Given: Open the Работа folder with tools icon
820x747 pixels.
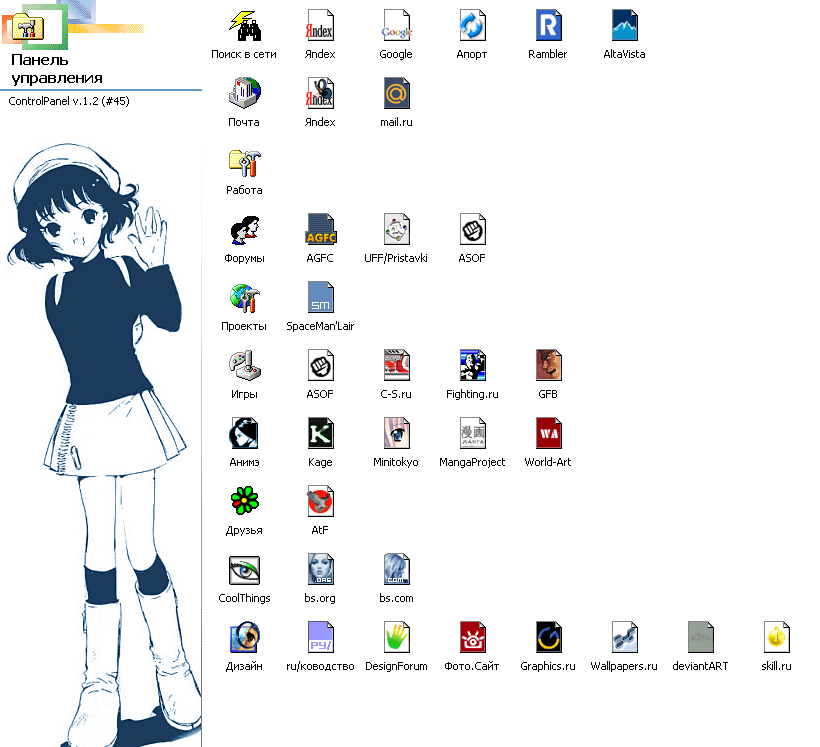Looking at the screenshot, I should pos(244,162).
